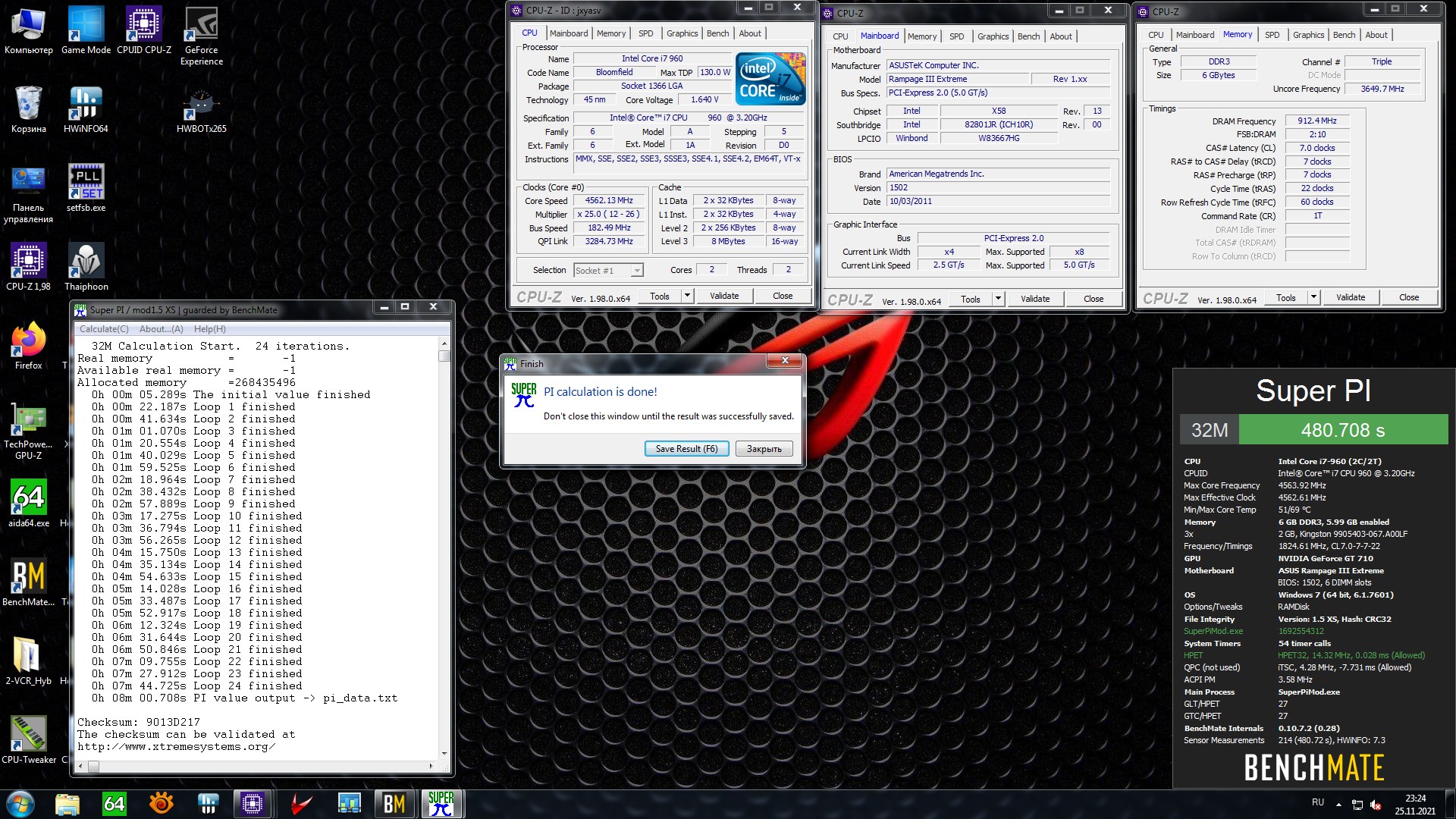
Task: Switch to Bench tab in first CPU-Z window
Action: pos(717,33)
